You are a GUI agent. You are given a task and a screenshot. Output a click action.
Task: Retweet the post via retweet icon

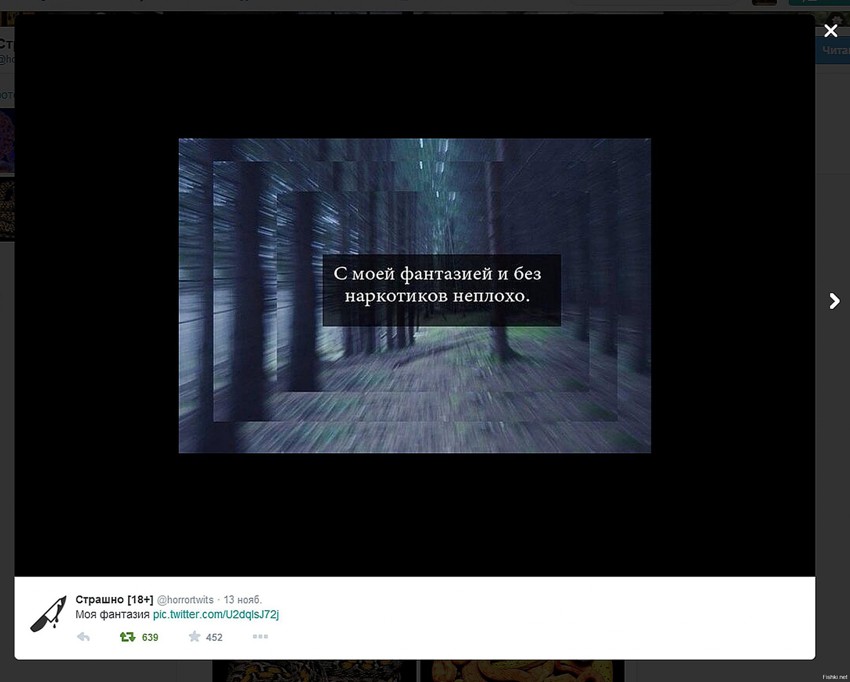point(127,637)
